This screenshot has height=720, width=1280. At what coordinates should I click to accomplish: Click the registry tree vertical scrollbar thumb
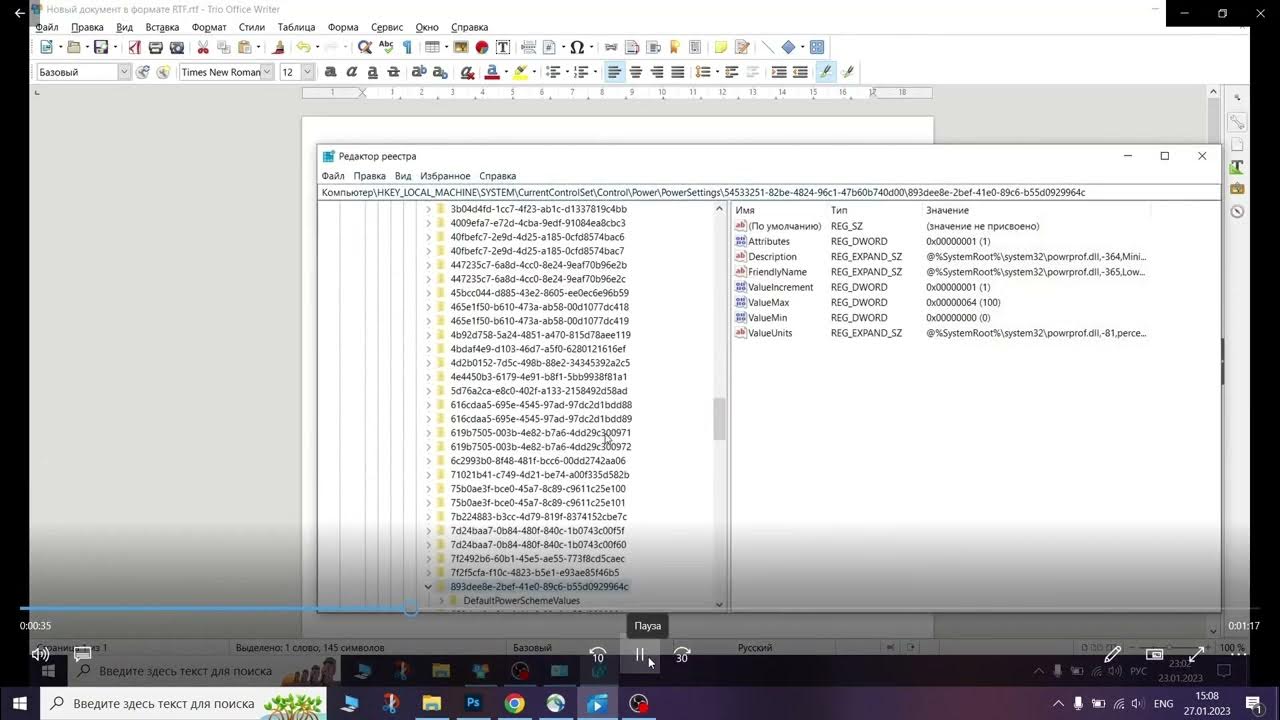pyautogui.click(x=719, y=419)
